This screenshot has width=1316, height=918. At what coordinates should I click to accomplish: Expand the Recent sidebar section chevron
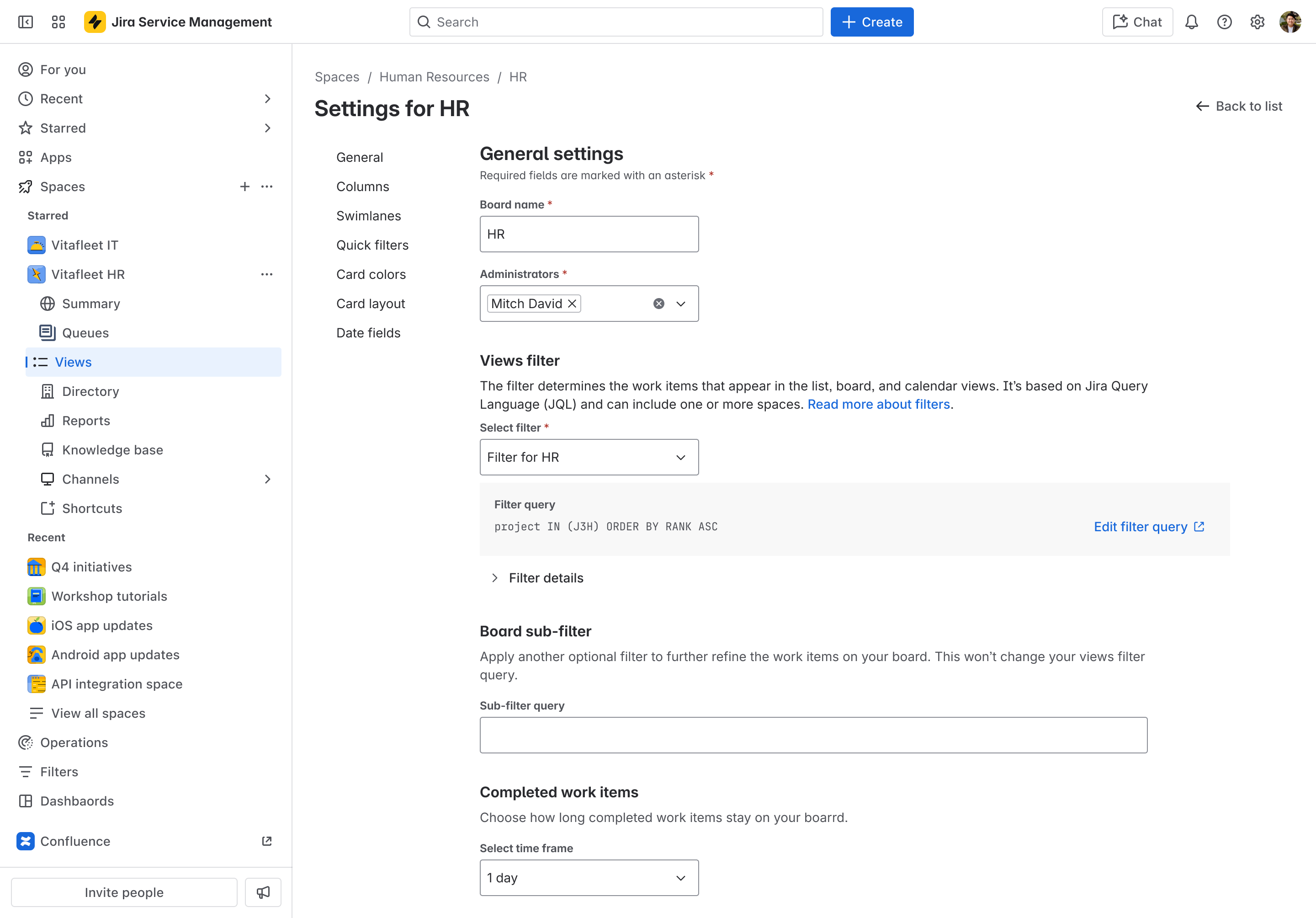[x=267, y=99]
